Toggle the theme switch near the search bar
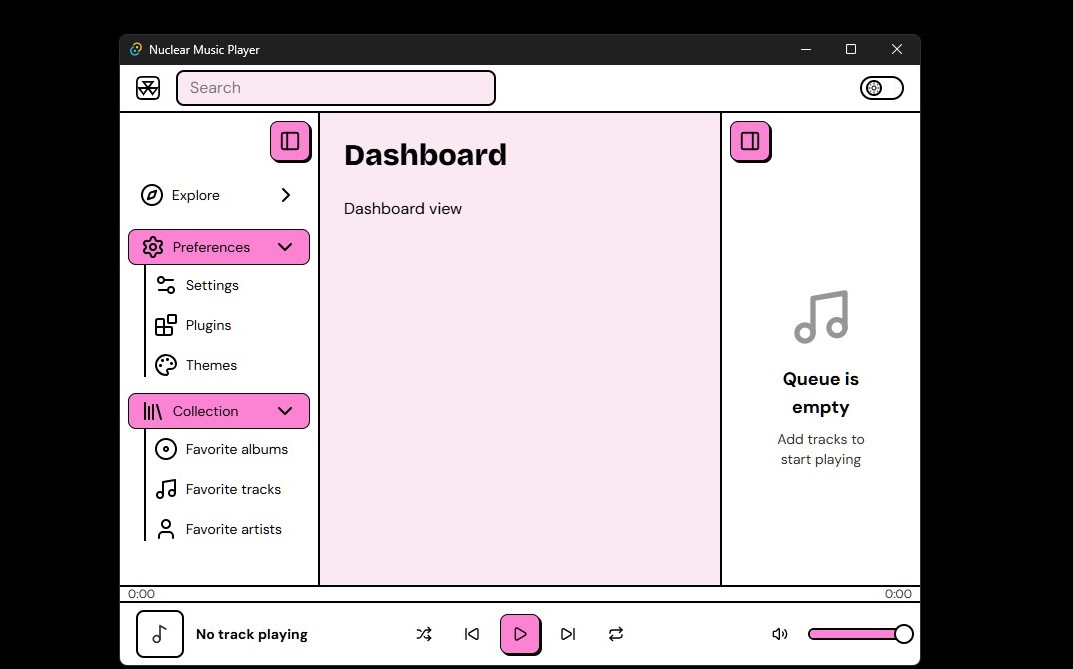Viewport: 1073px width, 669px height. [881, 88]
